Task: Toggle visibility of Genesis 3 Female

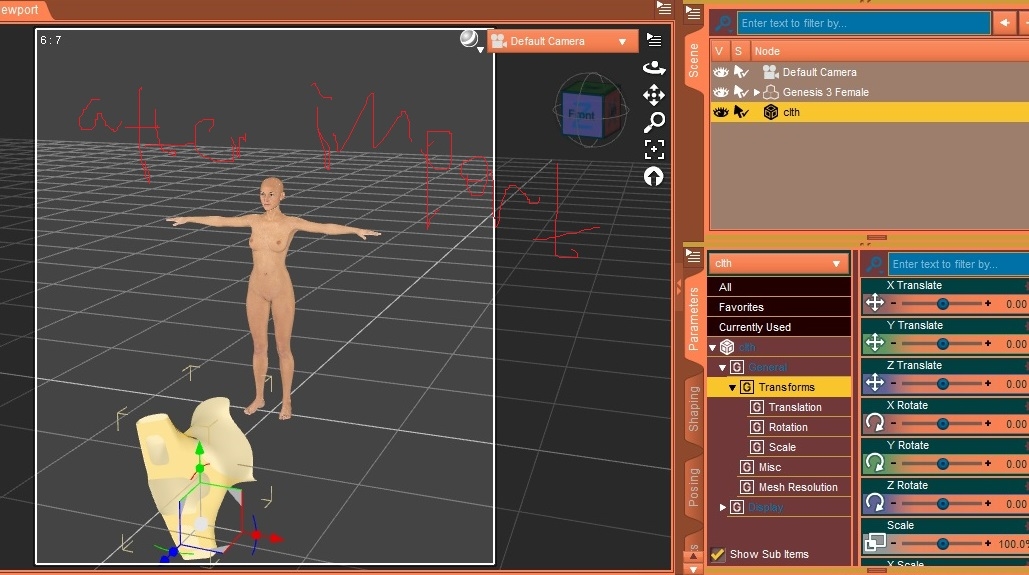Action: pos(719,92)
